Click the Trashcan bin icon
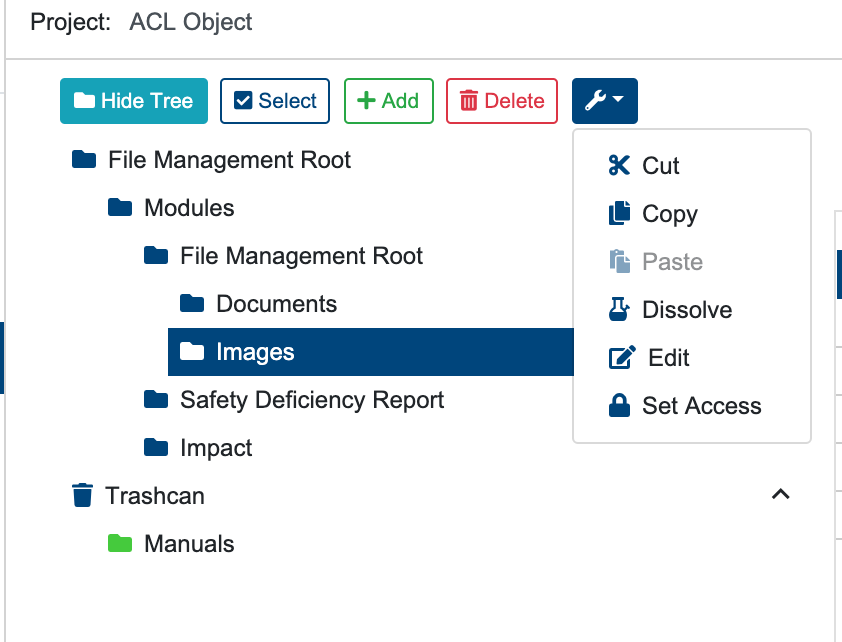The height and width of the screenshot is (642, 842). click(82, 495)
